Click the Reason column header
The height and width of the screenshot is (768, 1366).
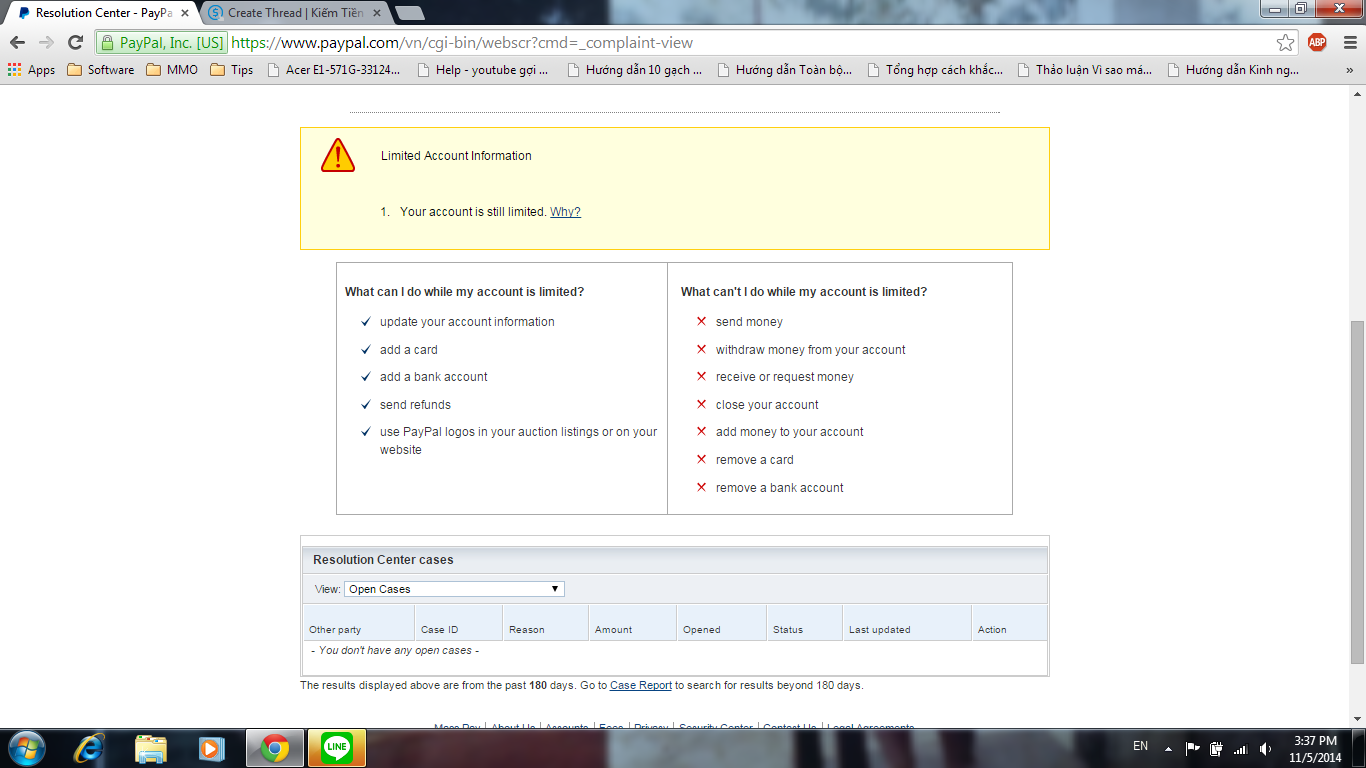pyautogui.click(x=526, y=630)
